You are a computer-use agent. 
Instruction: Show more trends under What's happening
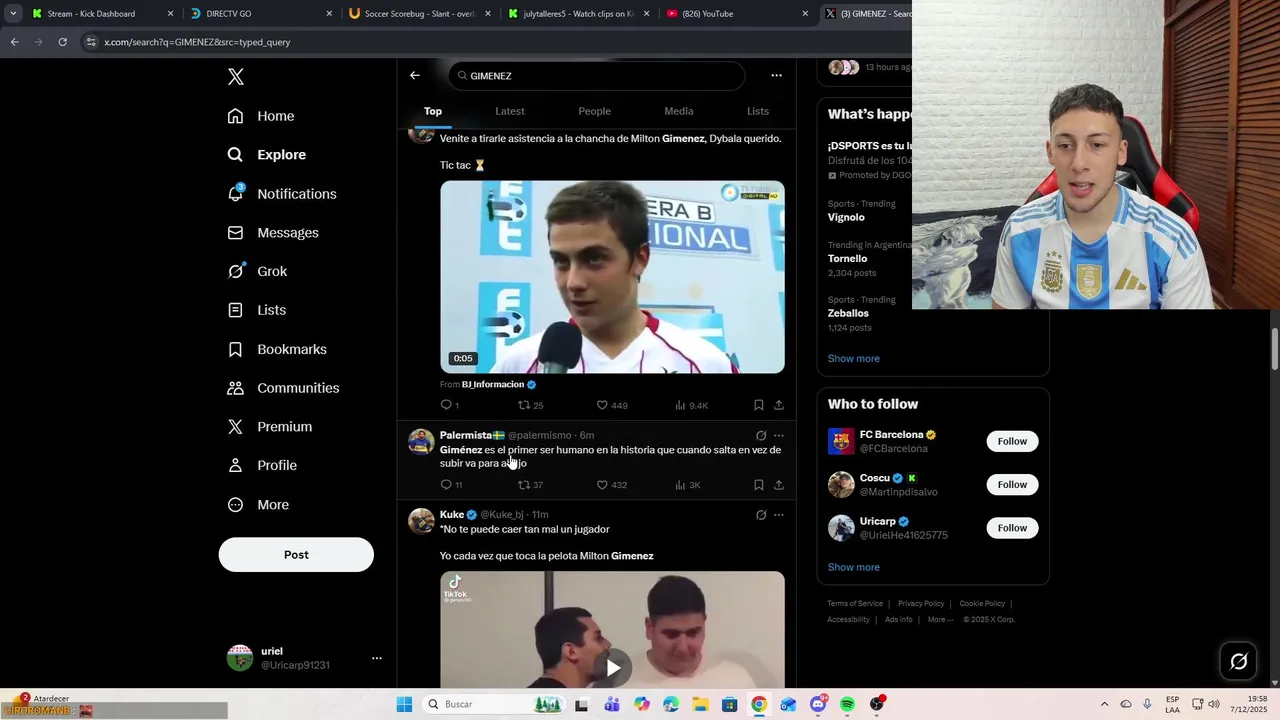click(853, 359)
